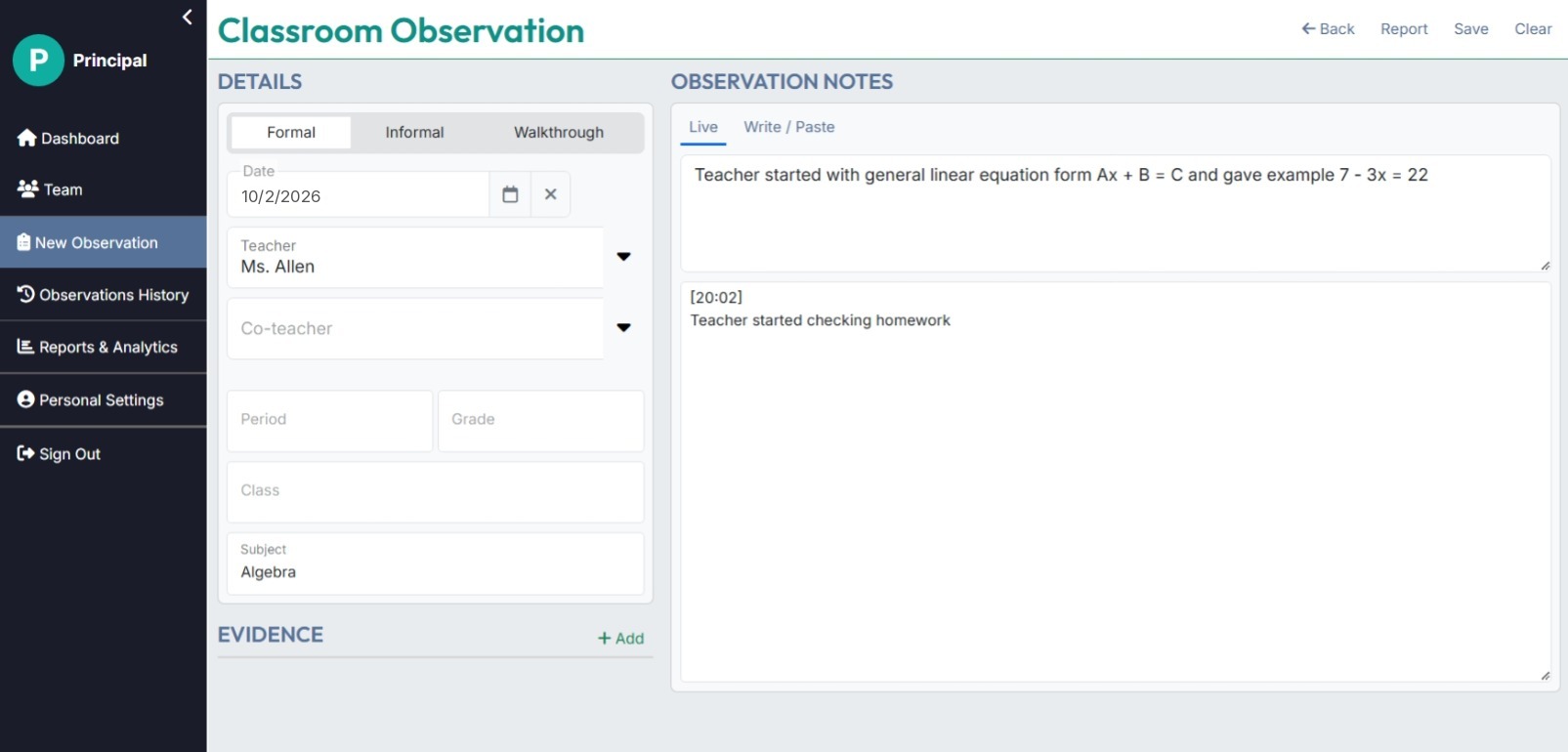Viewport: 1568px width, 752px height.
Task: Click the Co-teacher field
Action: pyautogui.click(x=415, y=329)
